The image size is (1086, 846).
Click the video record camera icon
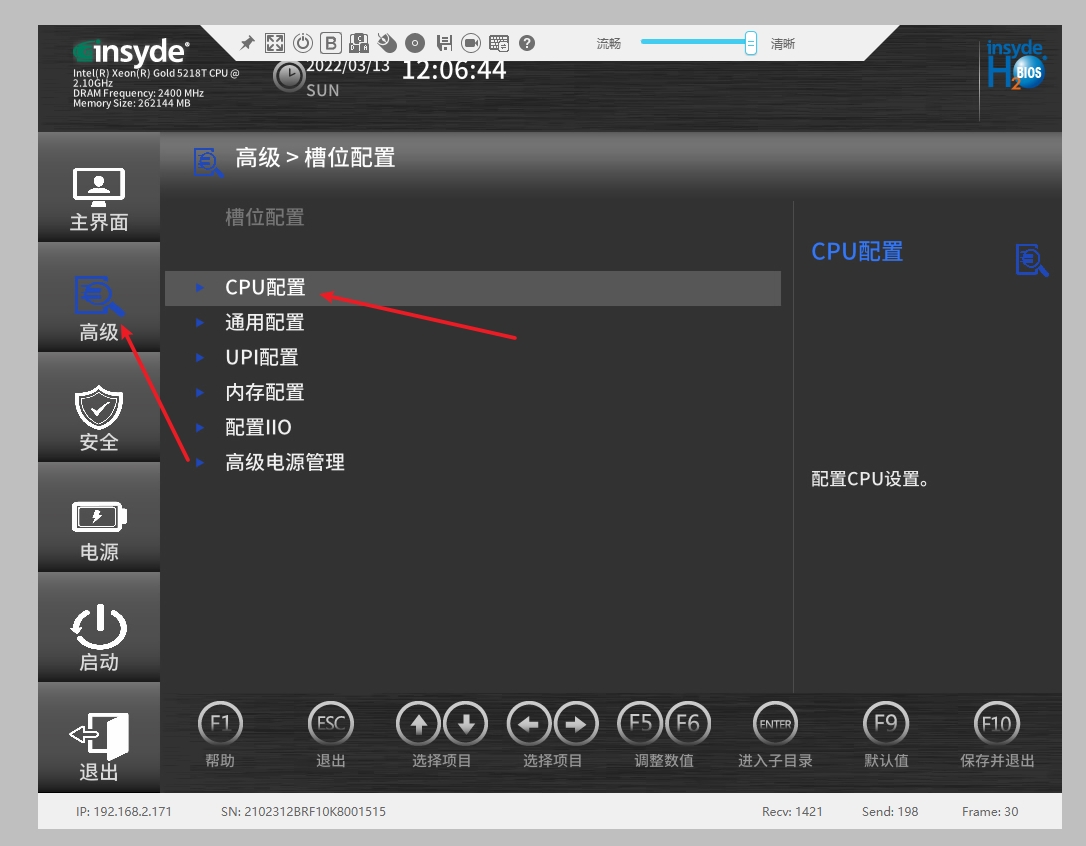point(471,43)
